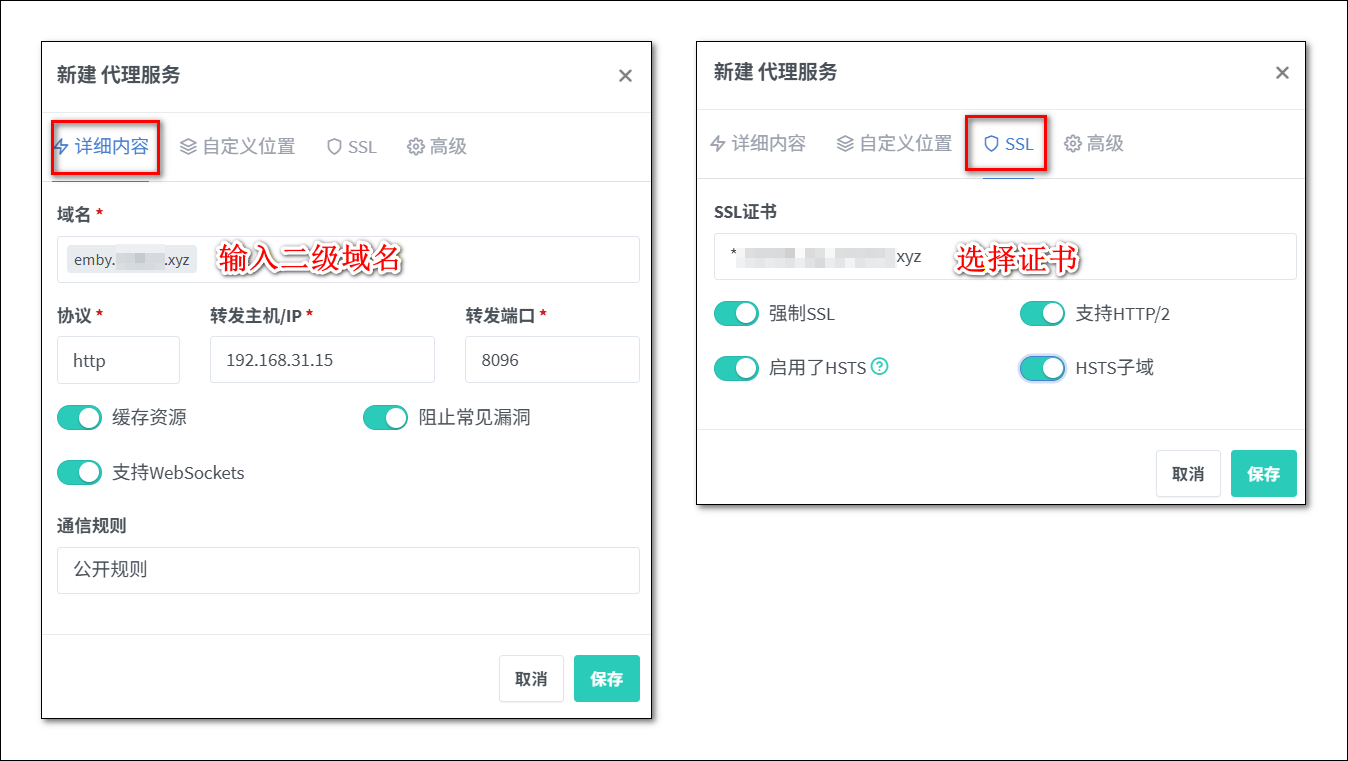Screen dimensions: 1348x761
Task: Switch to SSL tab in left dialog
Action: 351,147
